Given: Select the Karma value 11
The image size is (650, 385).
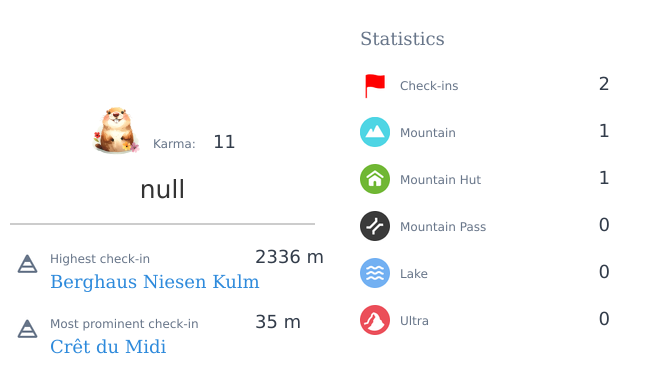Looking at the screenshot, I should pos(224,142).
